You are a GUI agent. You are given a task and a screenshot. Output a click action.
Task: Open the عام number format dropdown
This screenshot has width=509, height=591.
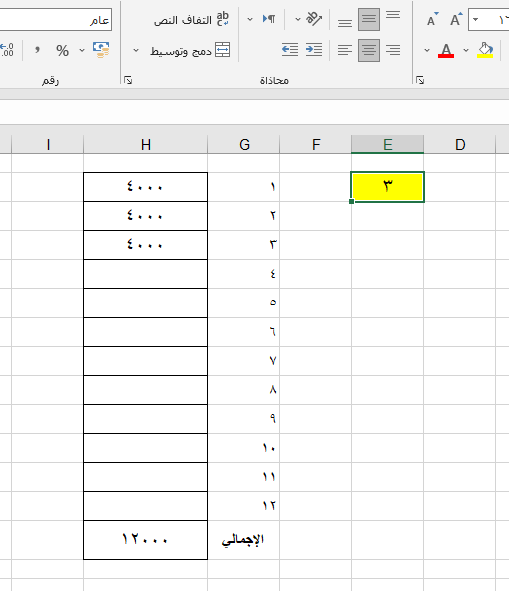coord(55,20)
